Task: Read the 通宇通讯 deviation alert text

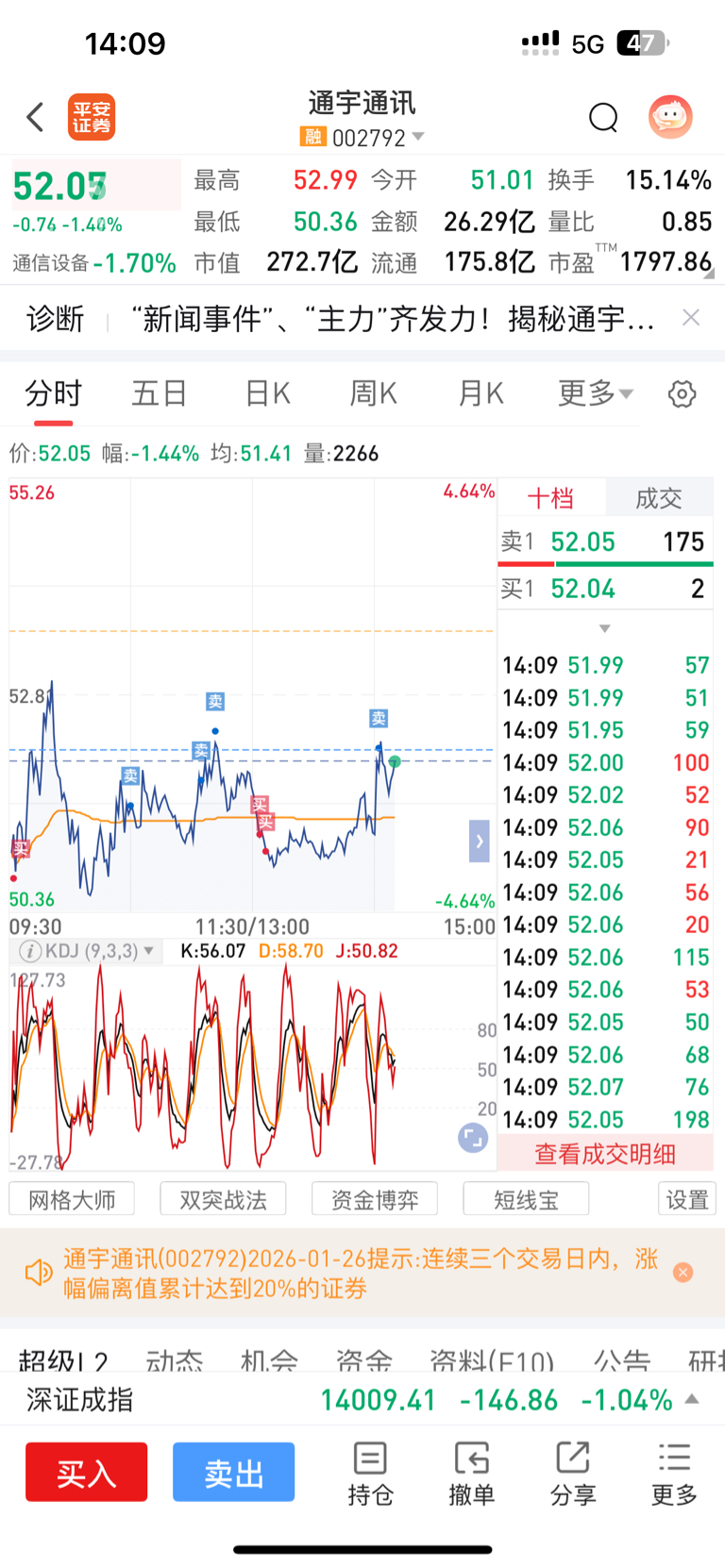Action: coord(360,1273)
